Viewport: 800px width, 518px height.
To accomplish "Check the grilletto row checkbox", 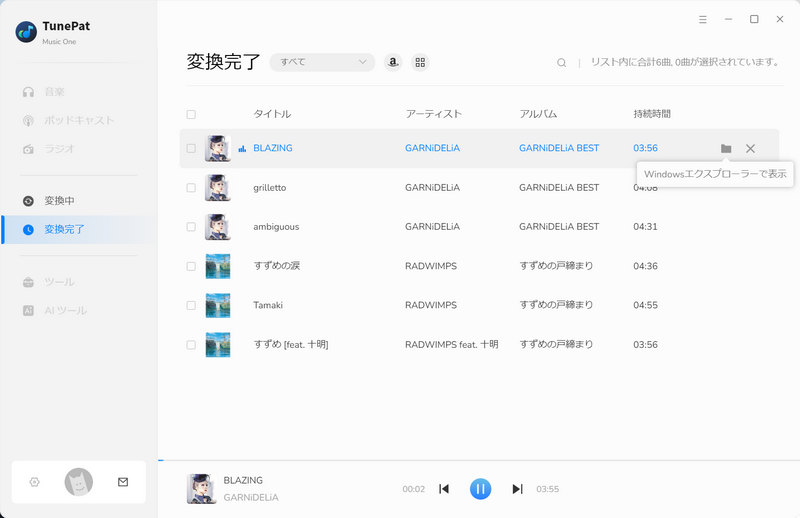I will pyautogui.click(x=191, y=188).
